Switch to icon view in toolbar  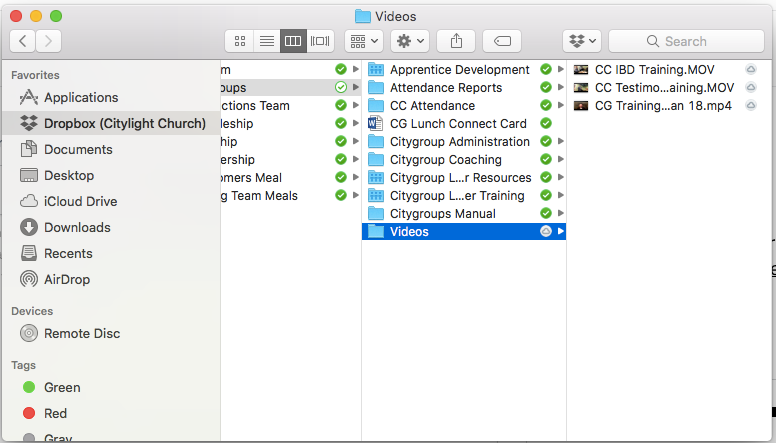coord(240,41)
